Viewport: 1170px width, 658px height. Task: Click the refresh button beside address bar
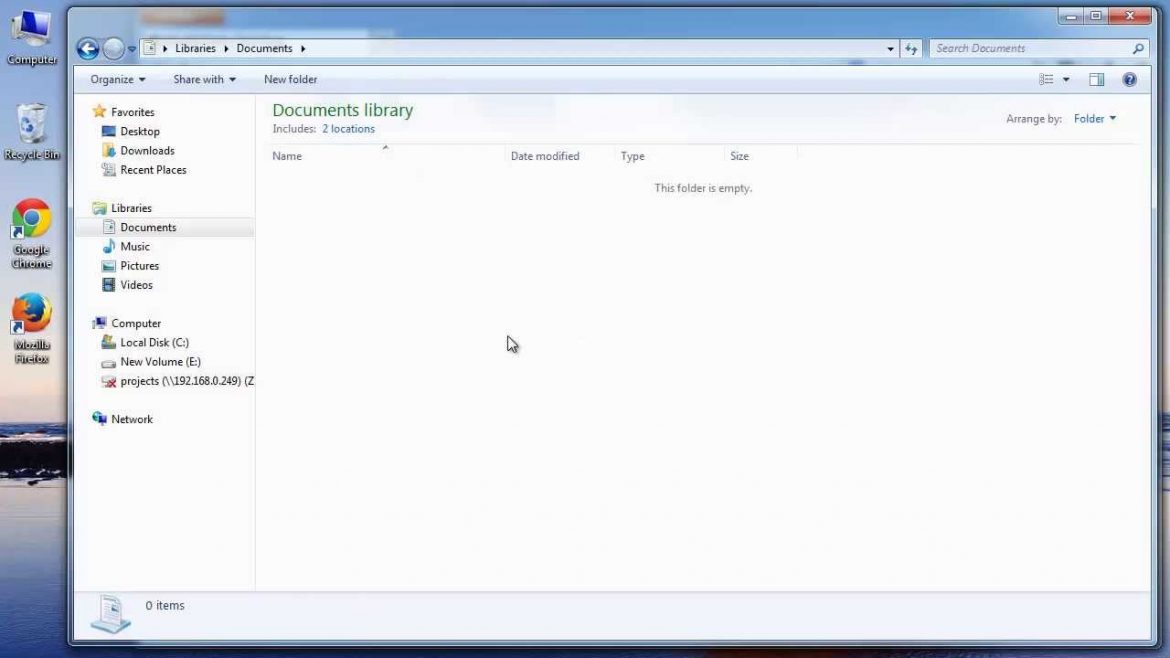[911, 48]
